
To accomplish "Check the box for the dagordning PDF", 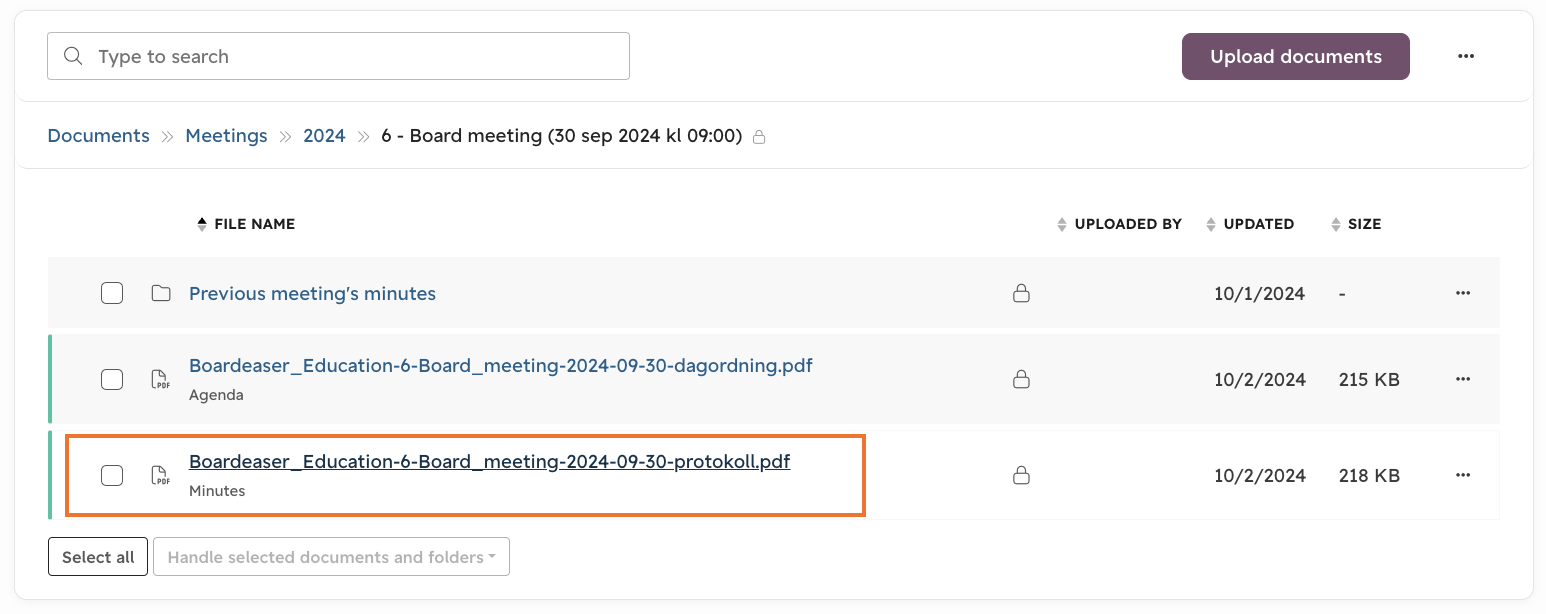I will click(112, 379).
